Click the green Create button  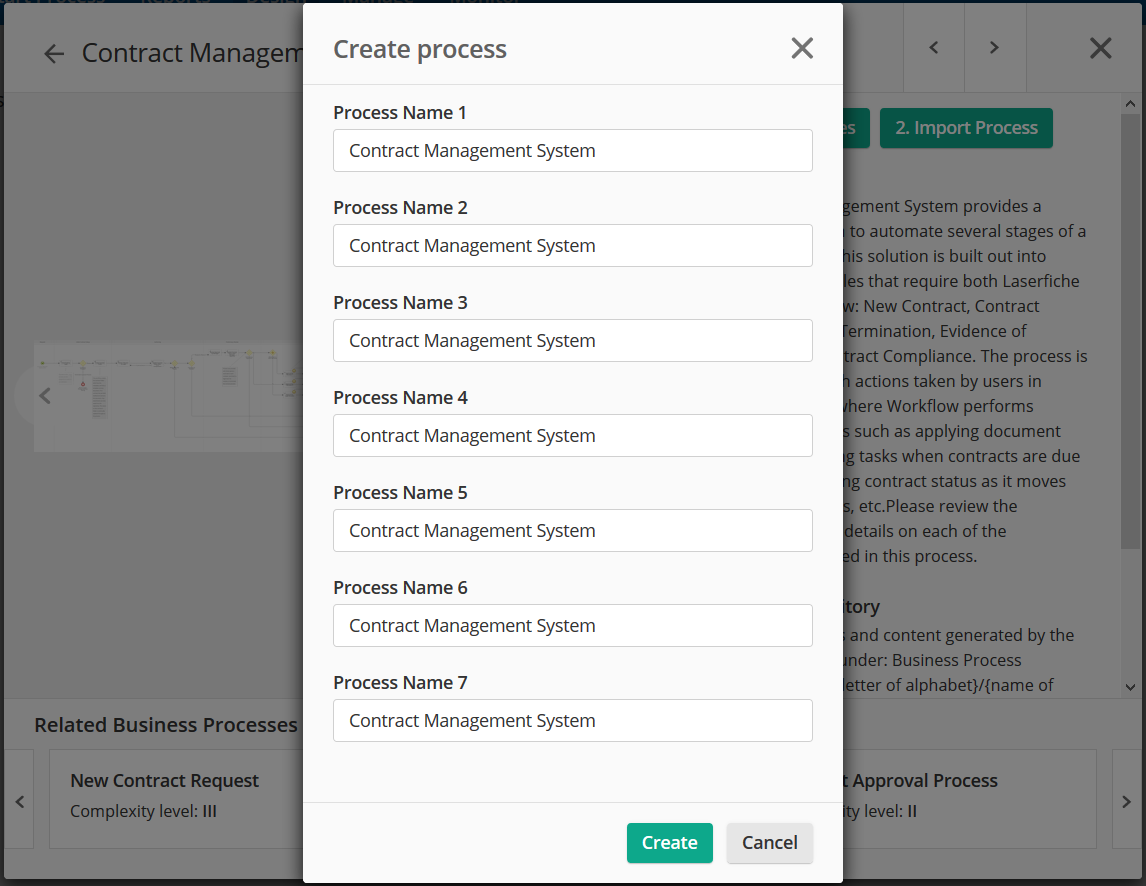(x=669, y=843)
